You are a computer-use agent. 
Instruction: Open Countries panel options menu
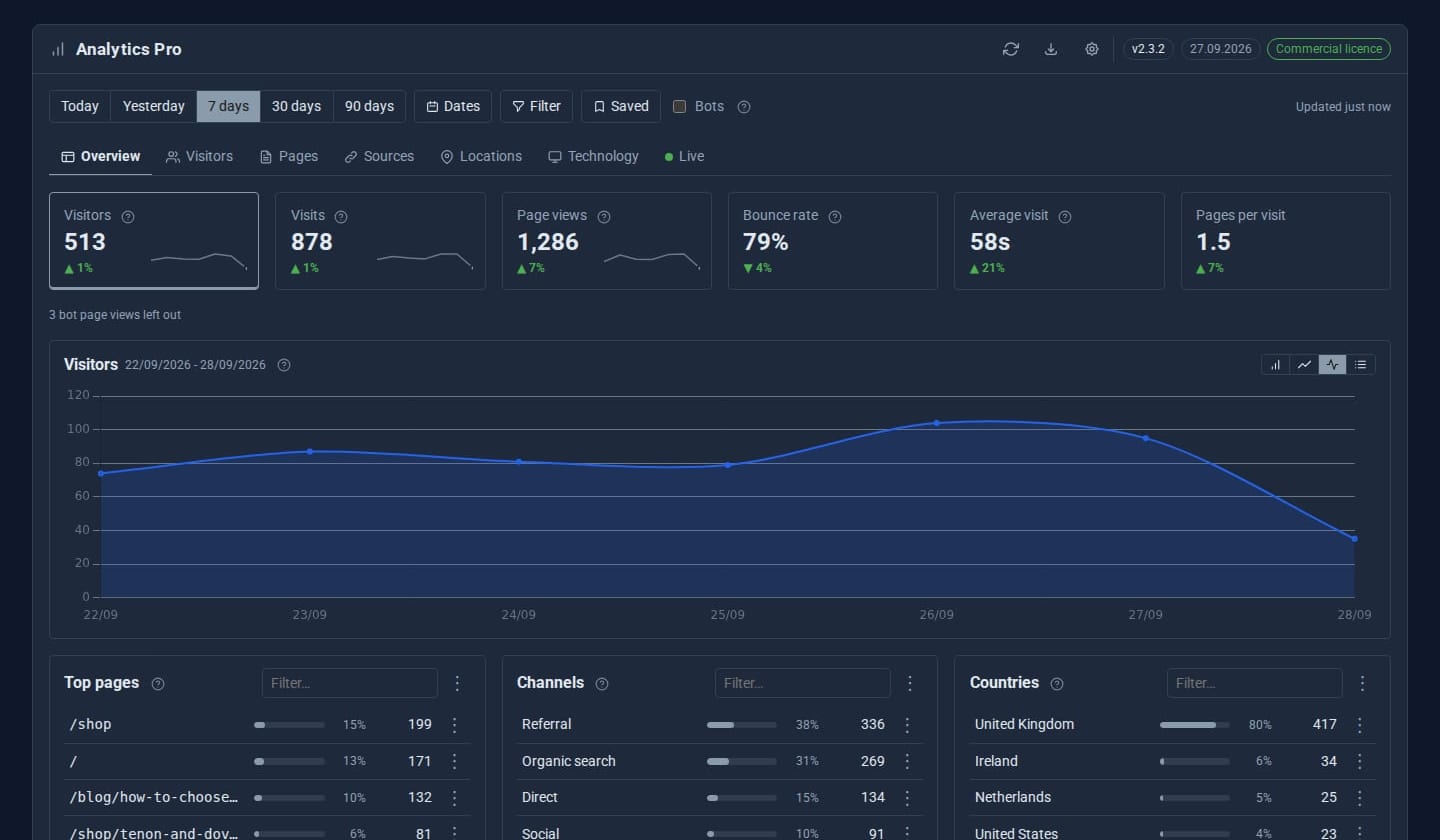pos(1362,683)
